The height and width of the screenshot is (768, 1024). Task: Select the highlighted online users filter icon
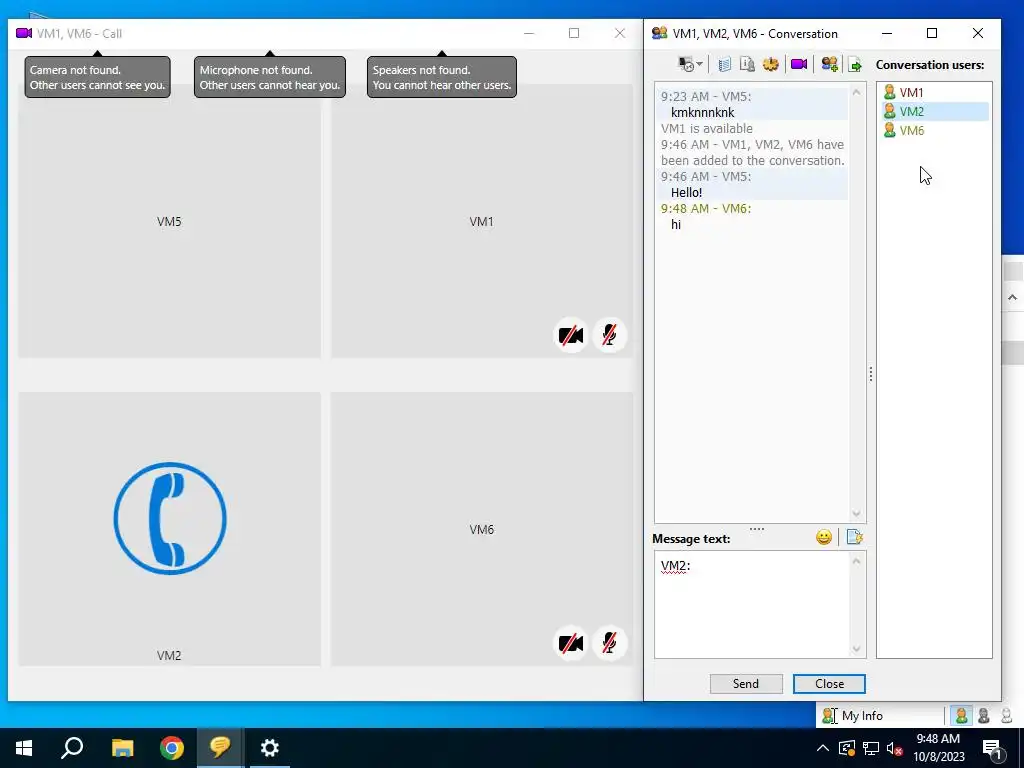[x=961, y=716]
